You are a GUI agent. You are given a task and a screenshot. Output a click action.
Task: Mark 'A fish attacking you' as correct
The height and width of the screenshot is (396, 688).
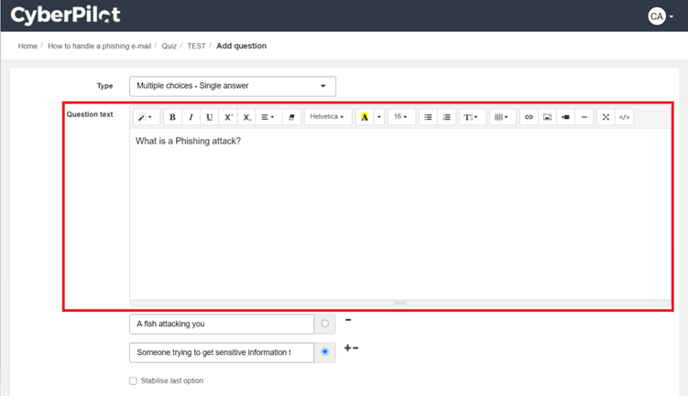[325, 324]
